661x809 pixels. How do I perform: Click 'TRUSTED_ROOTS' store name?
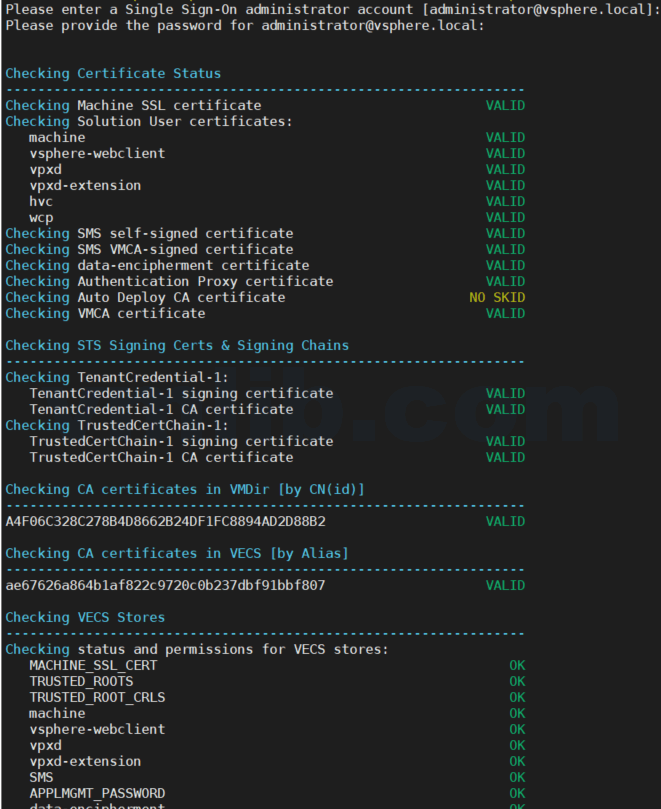tap(81, 681)
